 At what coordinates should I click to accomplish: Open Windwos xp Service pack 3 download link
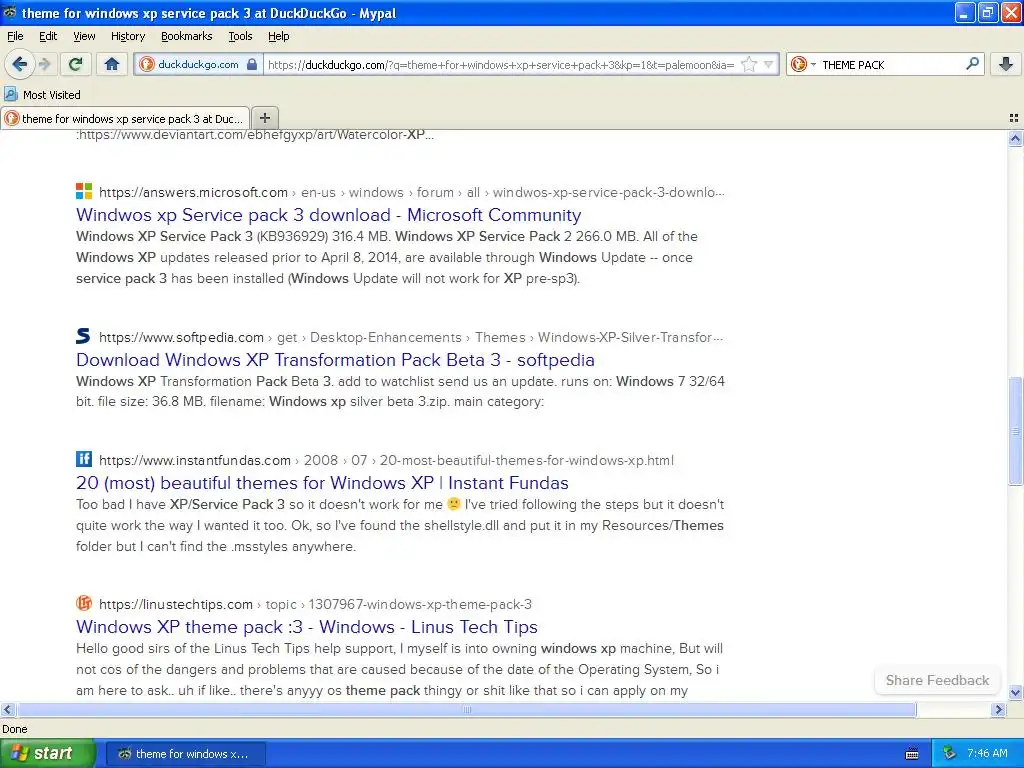pyautogui.click(x=328, y=215)
